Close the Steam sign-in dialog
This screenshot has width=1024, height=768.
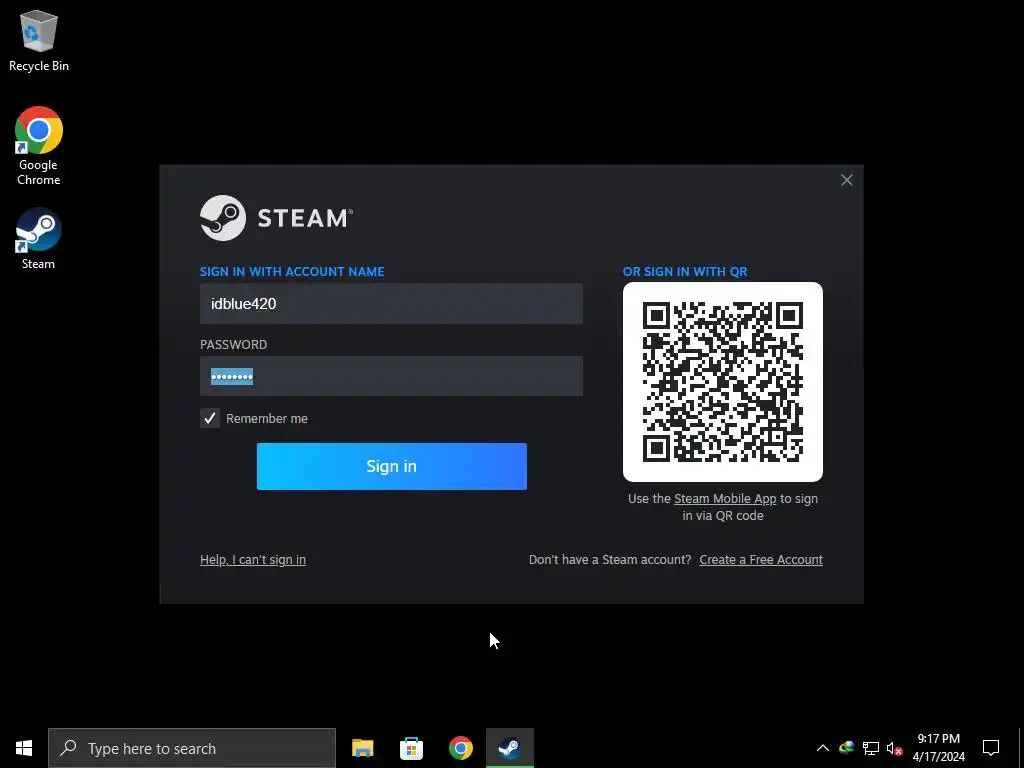(x=846, y=180)
